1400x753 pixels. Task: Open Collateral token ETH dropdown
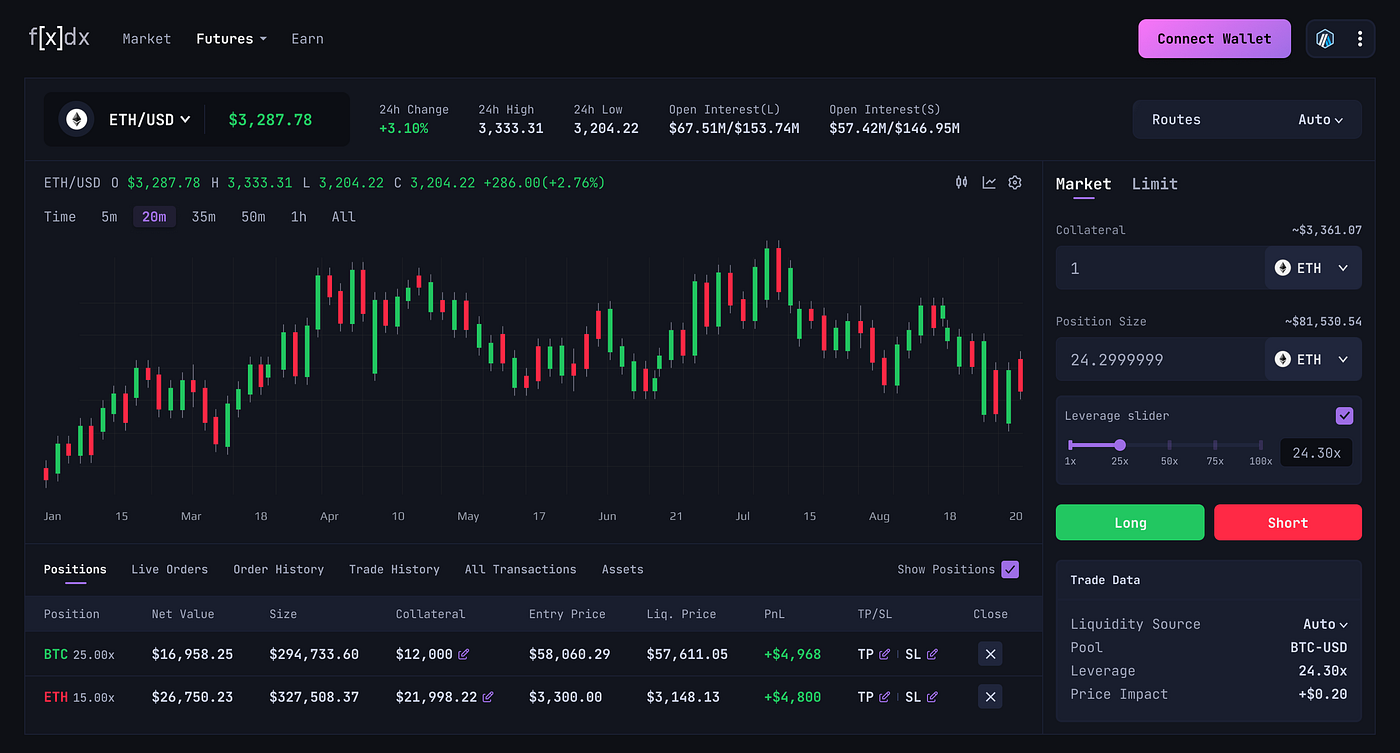pyautogui.click(x=1313, y=268)
